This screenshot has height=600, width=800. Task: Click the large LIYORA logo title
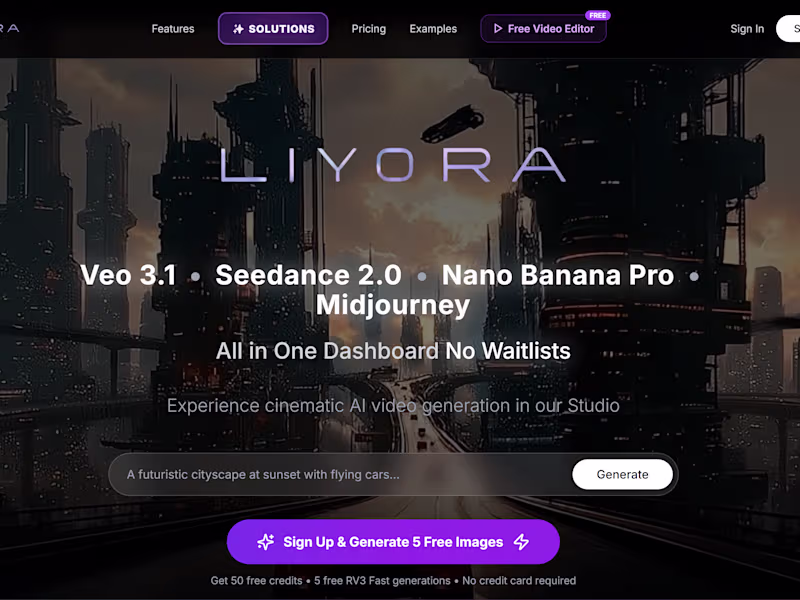pos(393,165)
